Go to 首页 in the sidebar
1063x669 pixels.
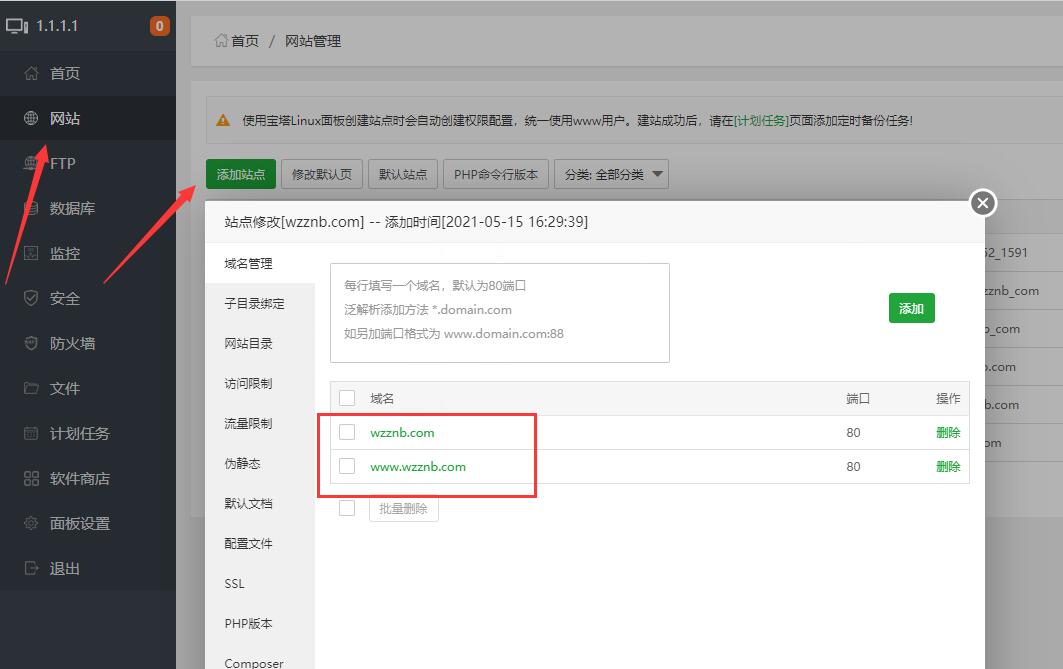coord(64,73)
